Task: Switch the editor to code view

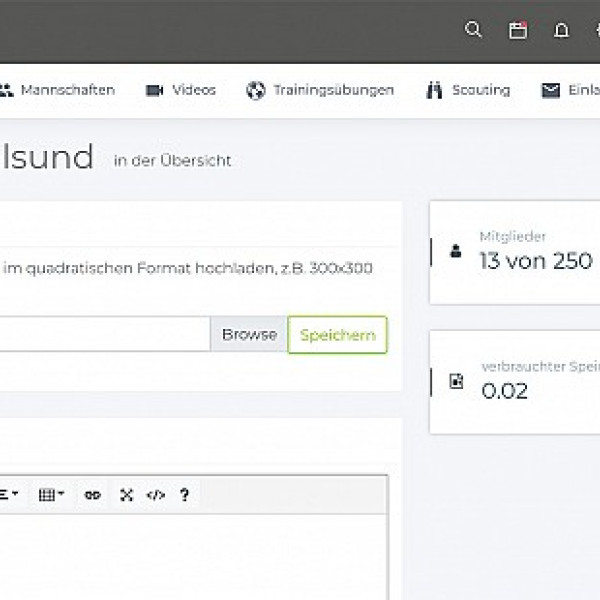Action: coord(155,494)
